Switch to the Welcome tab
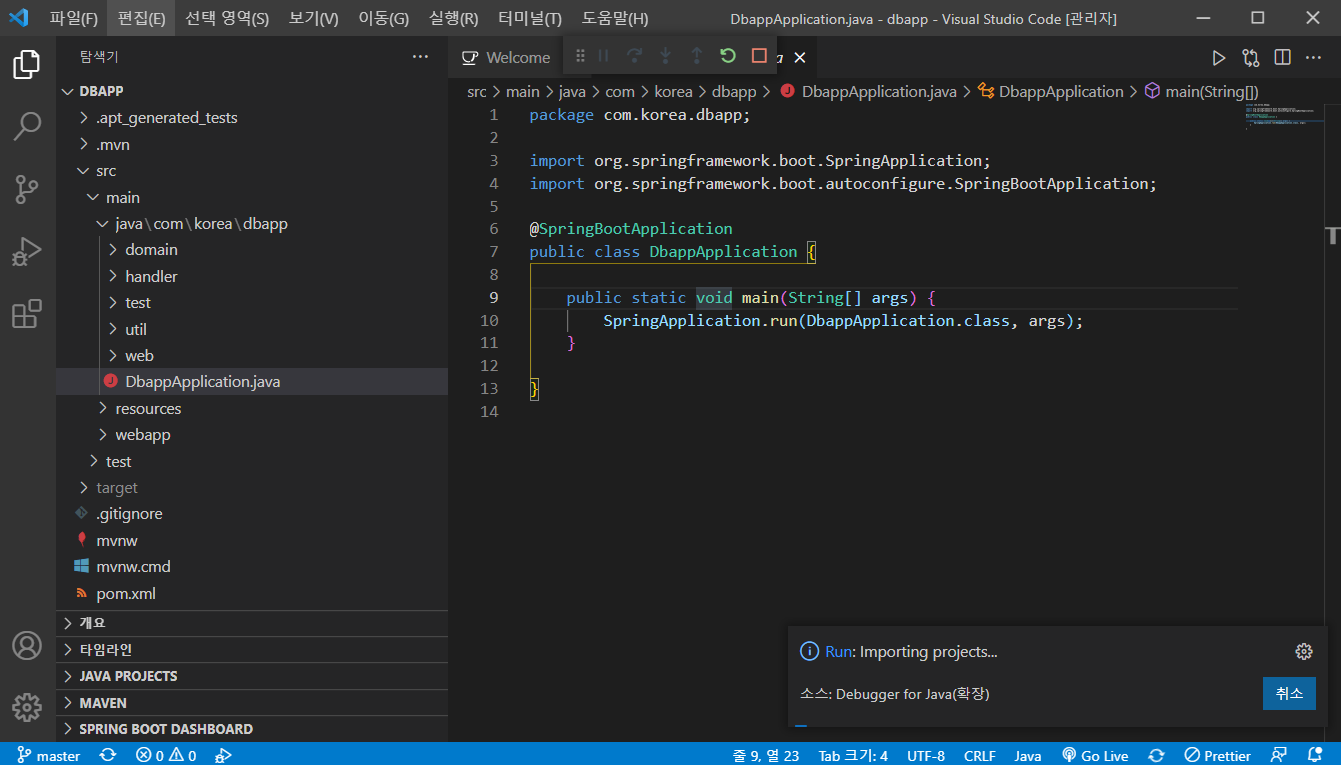The height and width of the screenshot is (765, 1341). [506, 58]
